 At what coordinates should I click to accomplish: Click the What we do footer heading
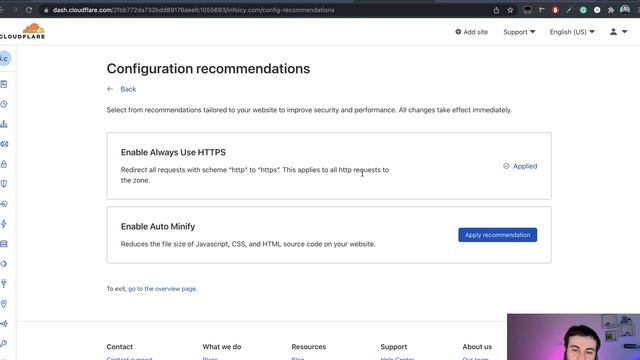coord(222,347)
